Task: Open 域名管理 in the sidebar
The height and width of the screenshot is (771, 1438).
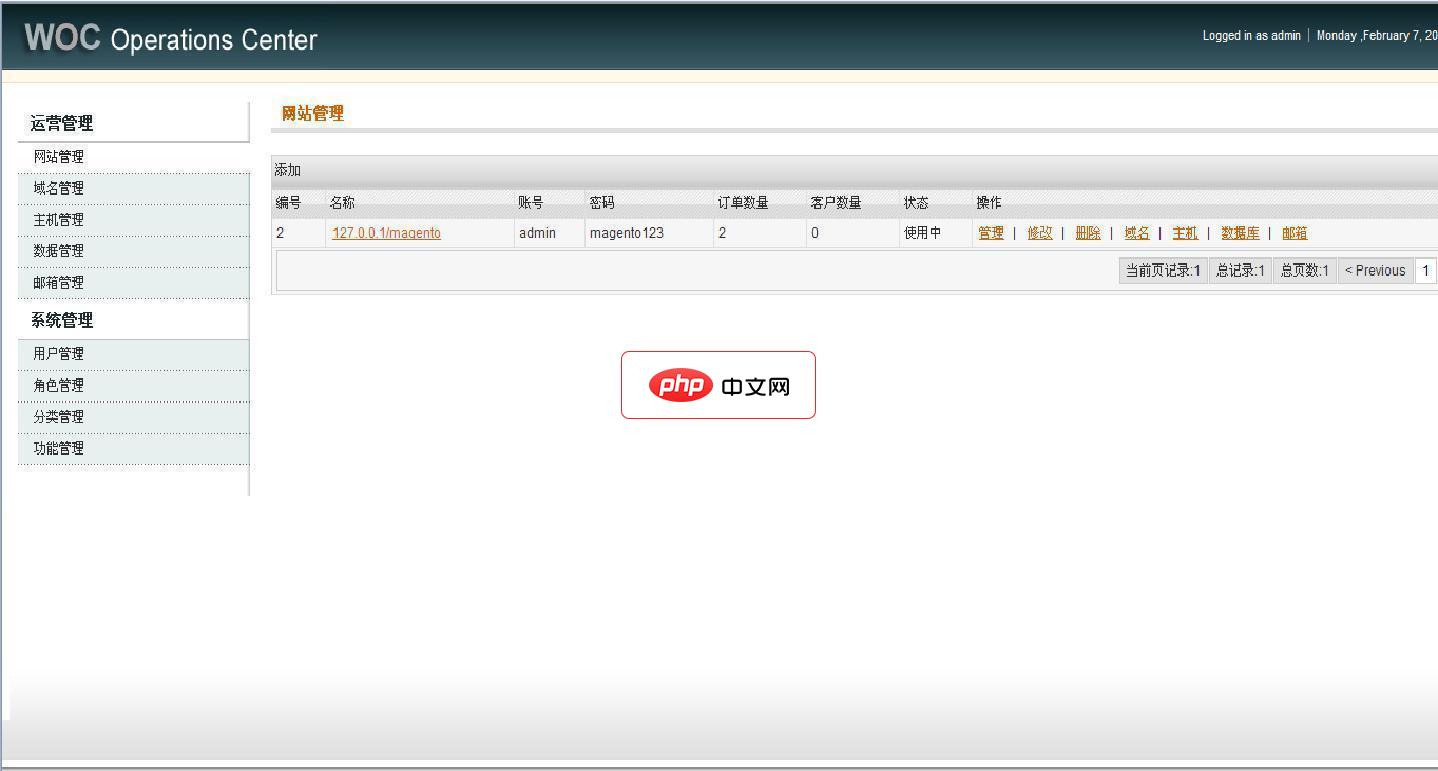Action: coord(59,188)
